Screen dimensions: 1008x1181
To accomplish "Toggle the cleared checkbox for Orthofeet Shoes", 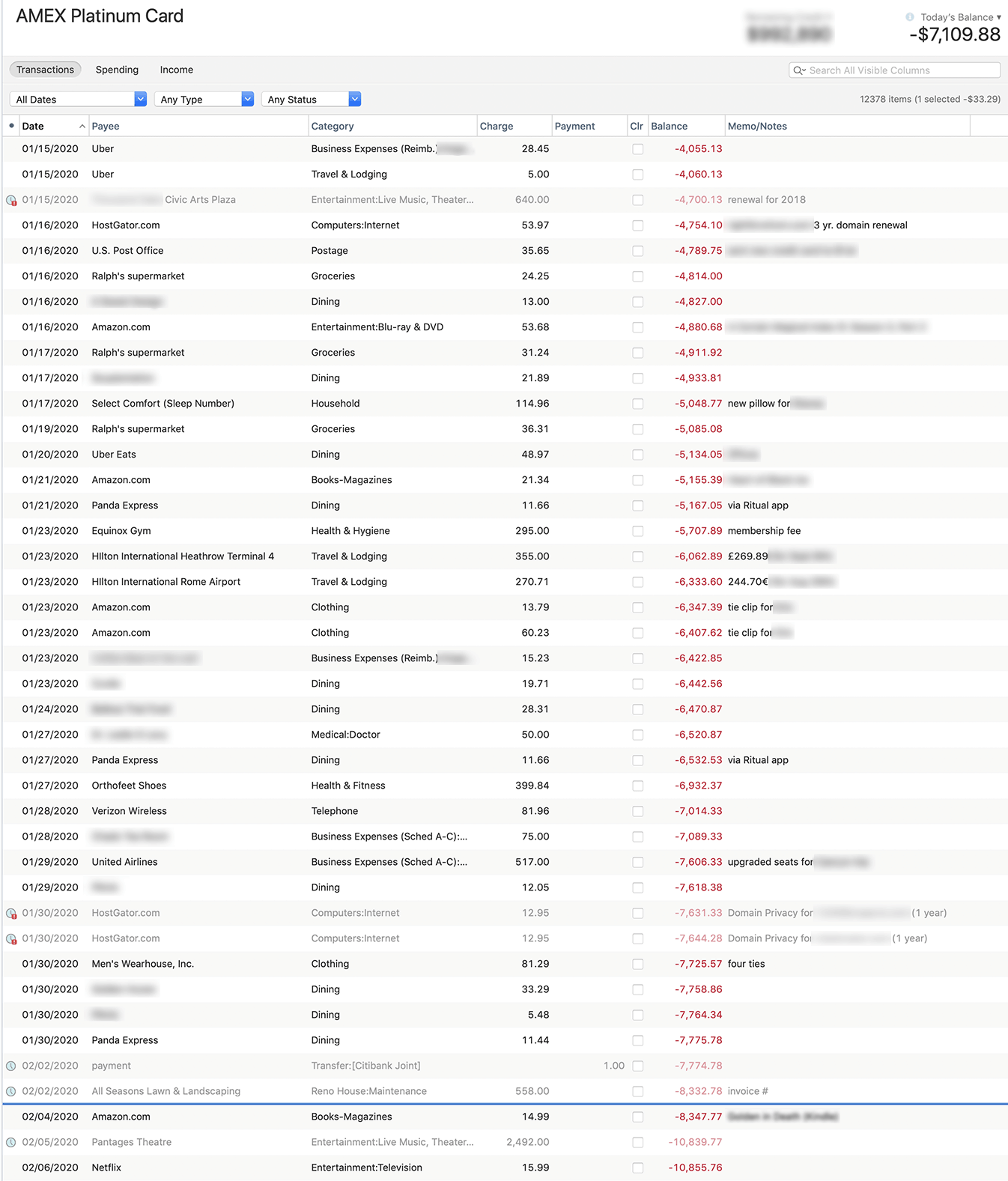I will coord(637,786).
